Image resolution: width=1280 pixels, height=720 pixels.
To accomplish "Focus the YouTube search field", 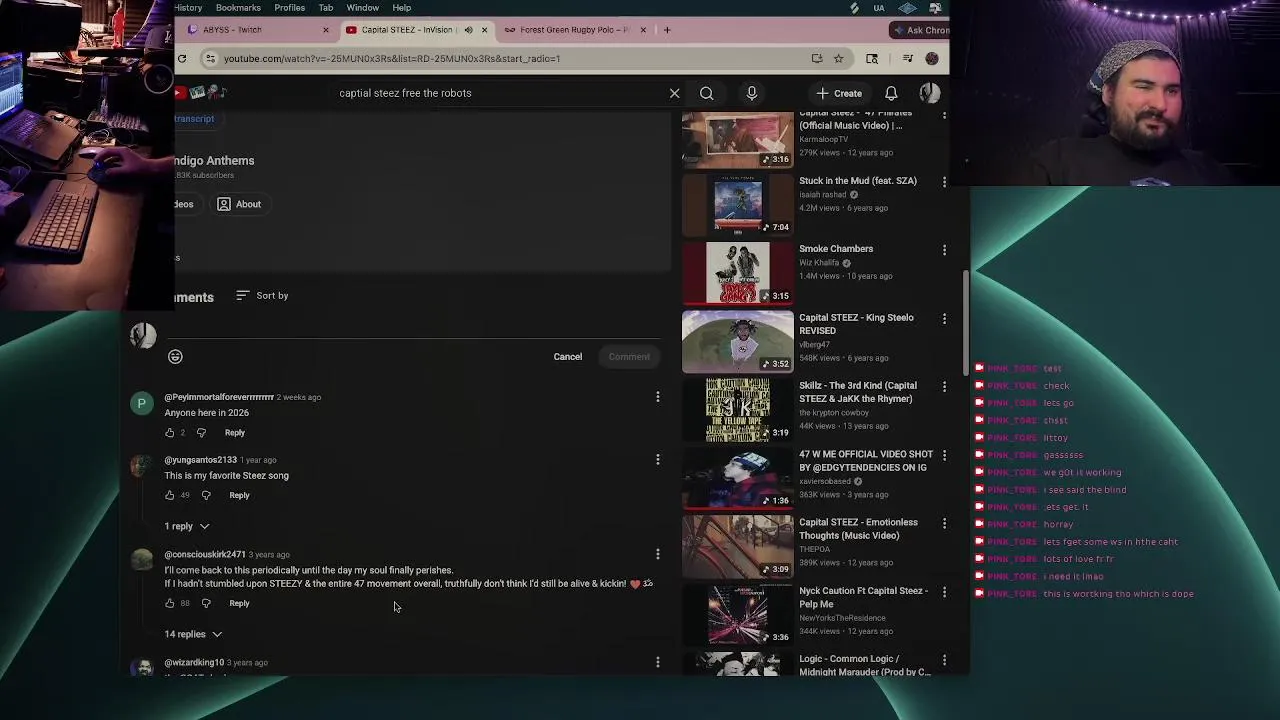I will click(x=500, y=93).
